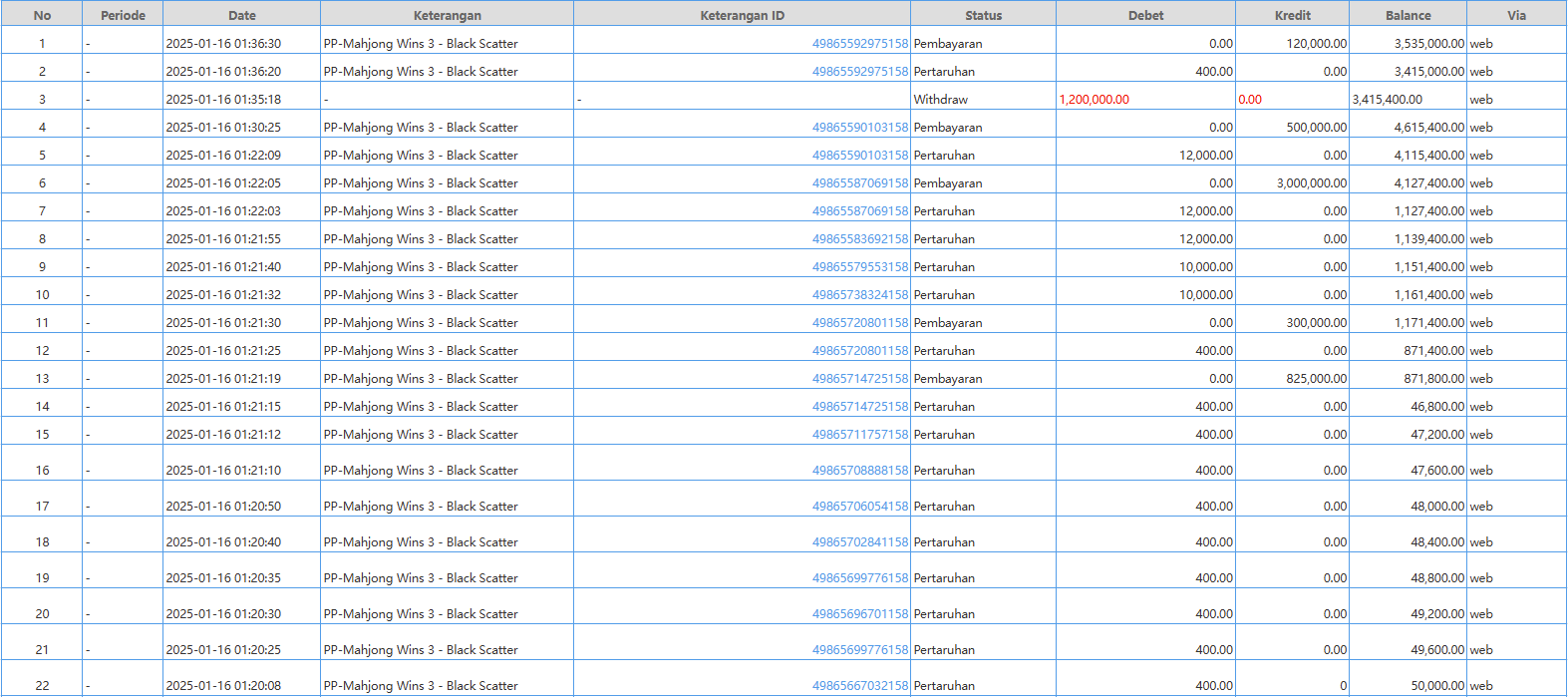
Task: Sort by the Date column header
Action: click(x=241, y=15)
